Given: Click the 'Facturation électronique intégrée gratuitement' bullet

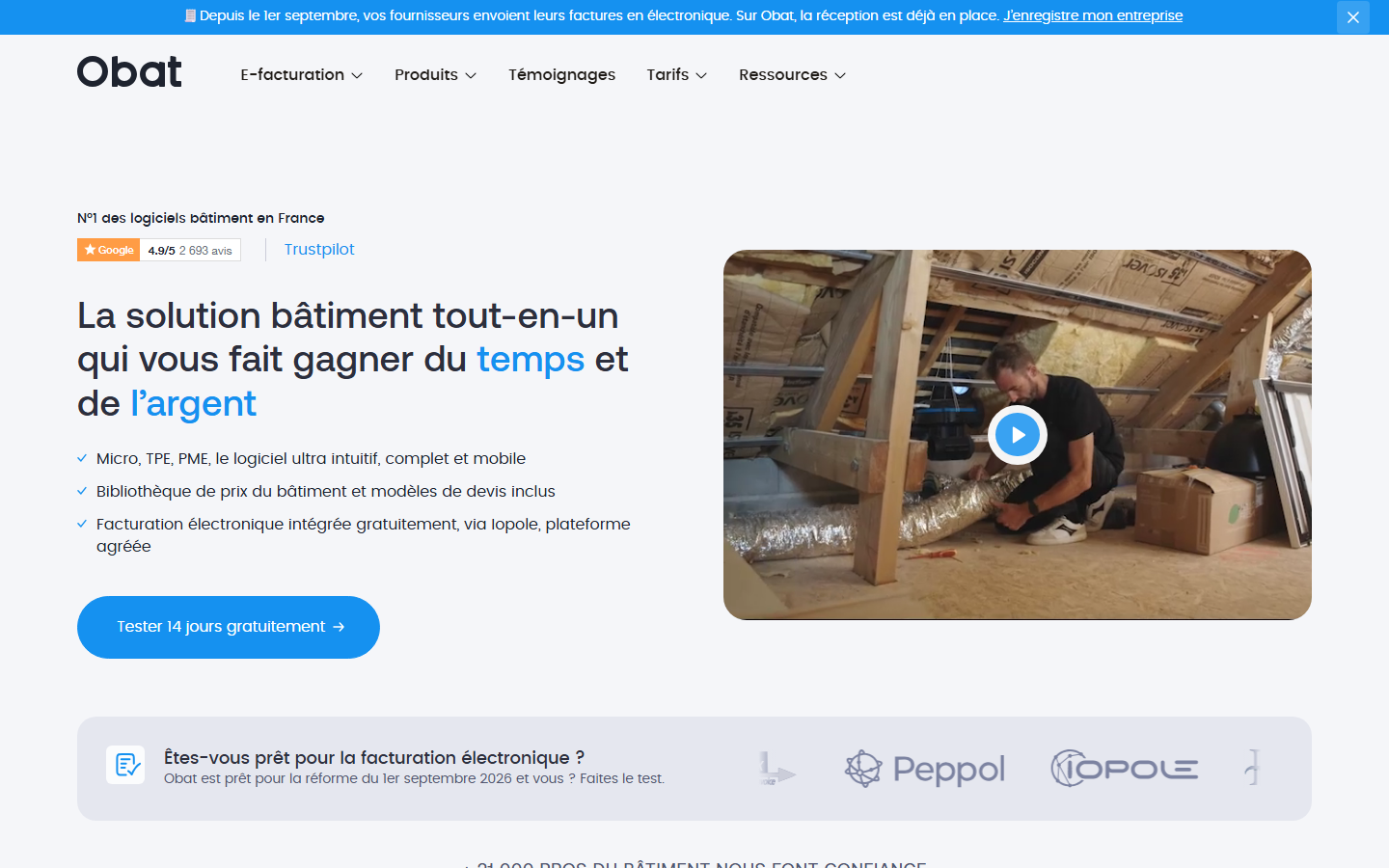Looking at the screenshot, I should pyautogui.click(x=364, y=534).
